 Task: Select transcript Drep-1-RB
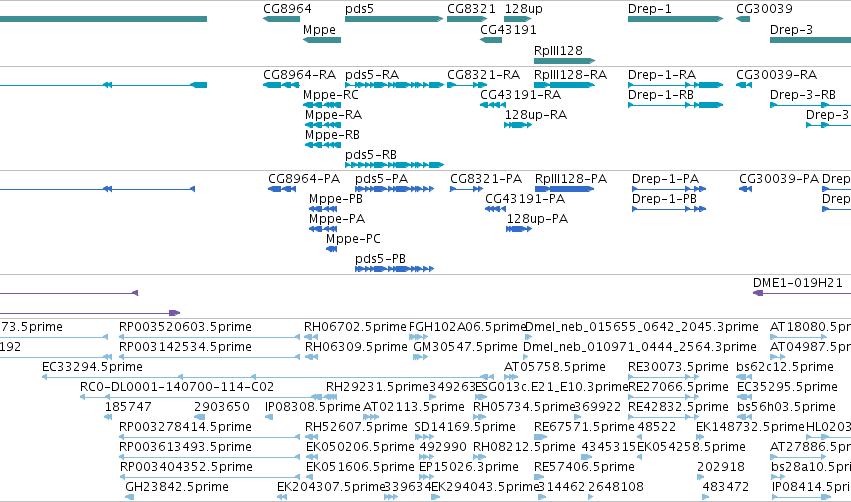tap(676, 105)
